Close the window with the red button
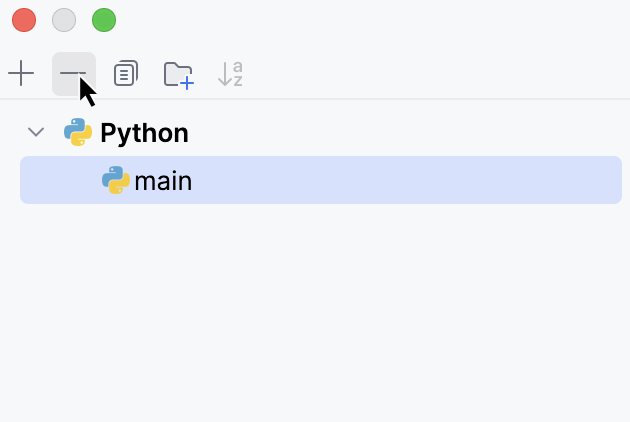630x422 pixels. [24, 20]
